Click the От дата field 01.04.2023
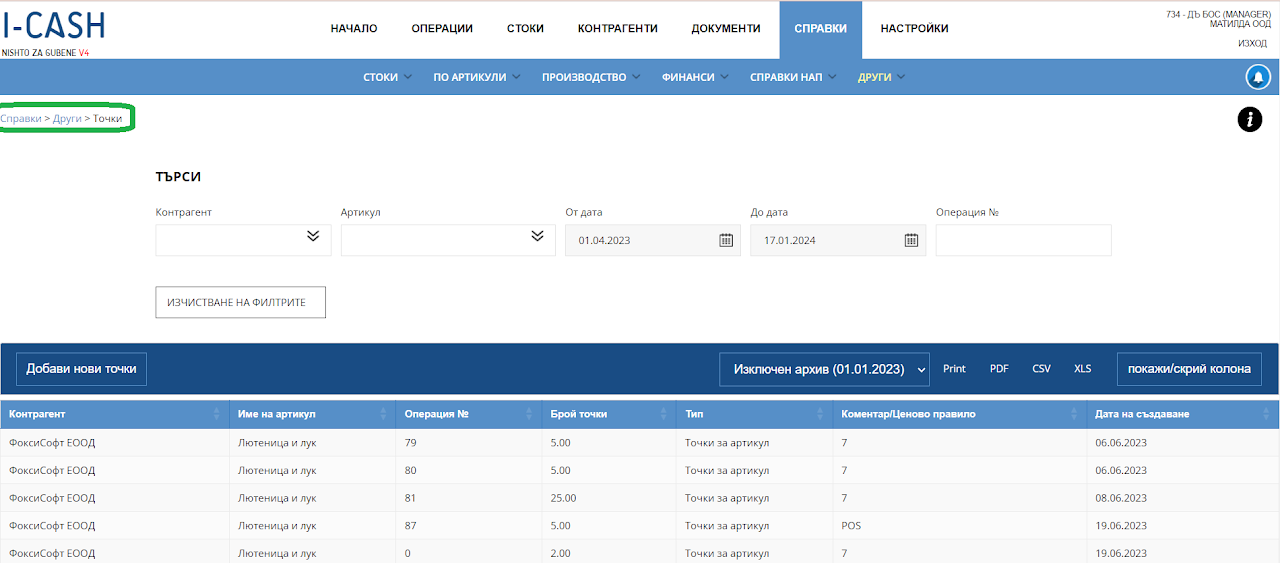This screenshot has width=1280, height=563. coord(653,240)
